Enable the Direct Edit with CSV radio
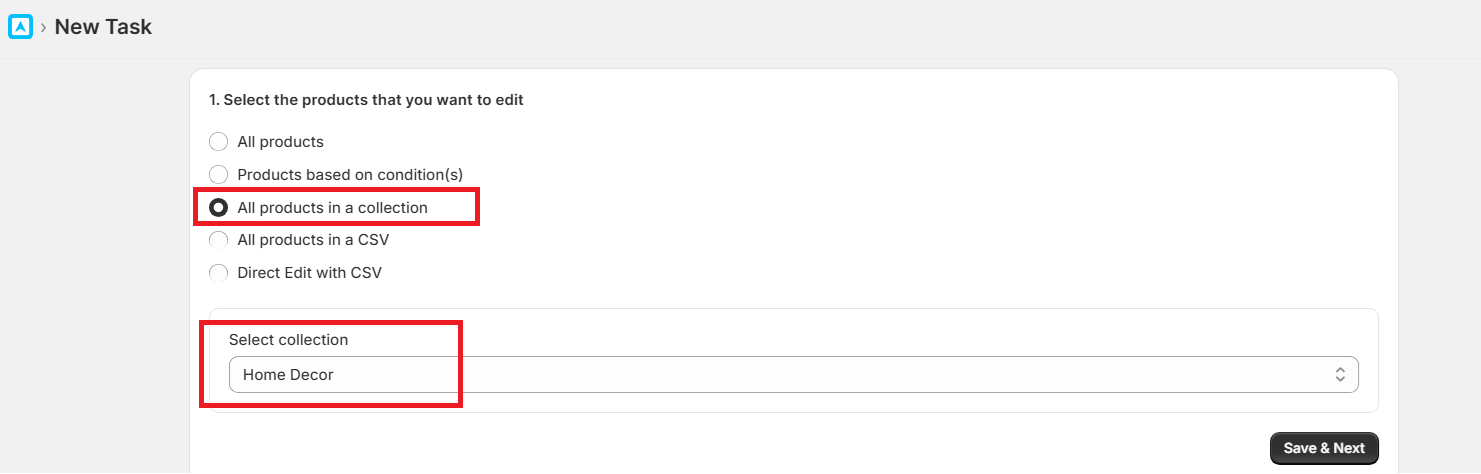Image resolution: width=1481 pixels, height=474 pixels. click(218, 273)
